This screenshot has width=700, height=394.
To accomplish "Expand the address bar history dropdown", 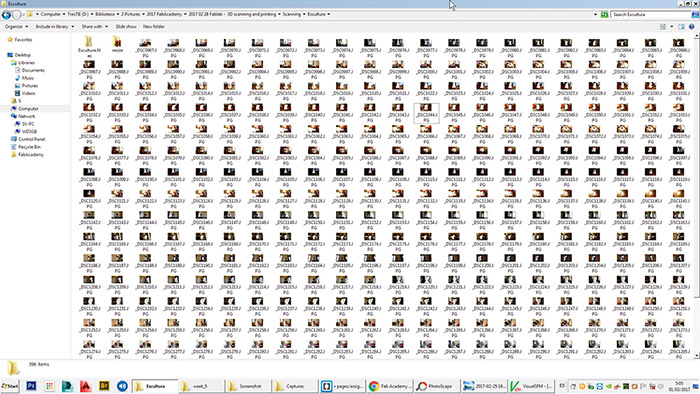I will 595,14.
